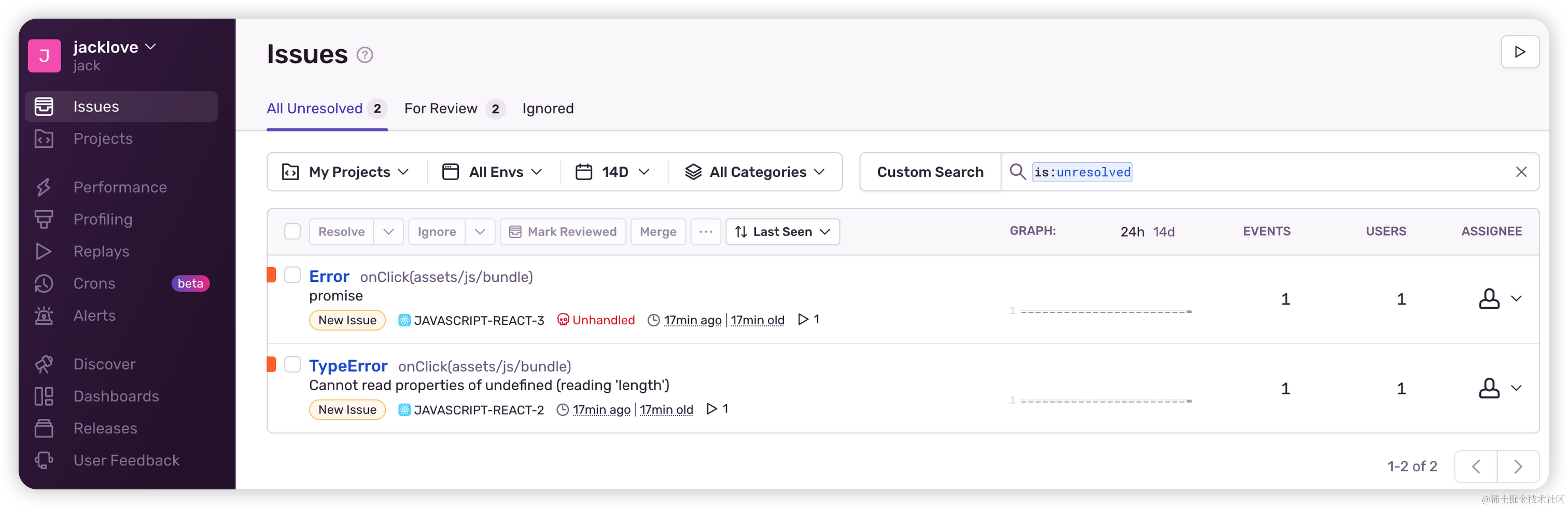
Task: Open the Last Seen sort dropdown
Action: click(x=782, y=231)
